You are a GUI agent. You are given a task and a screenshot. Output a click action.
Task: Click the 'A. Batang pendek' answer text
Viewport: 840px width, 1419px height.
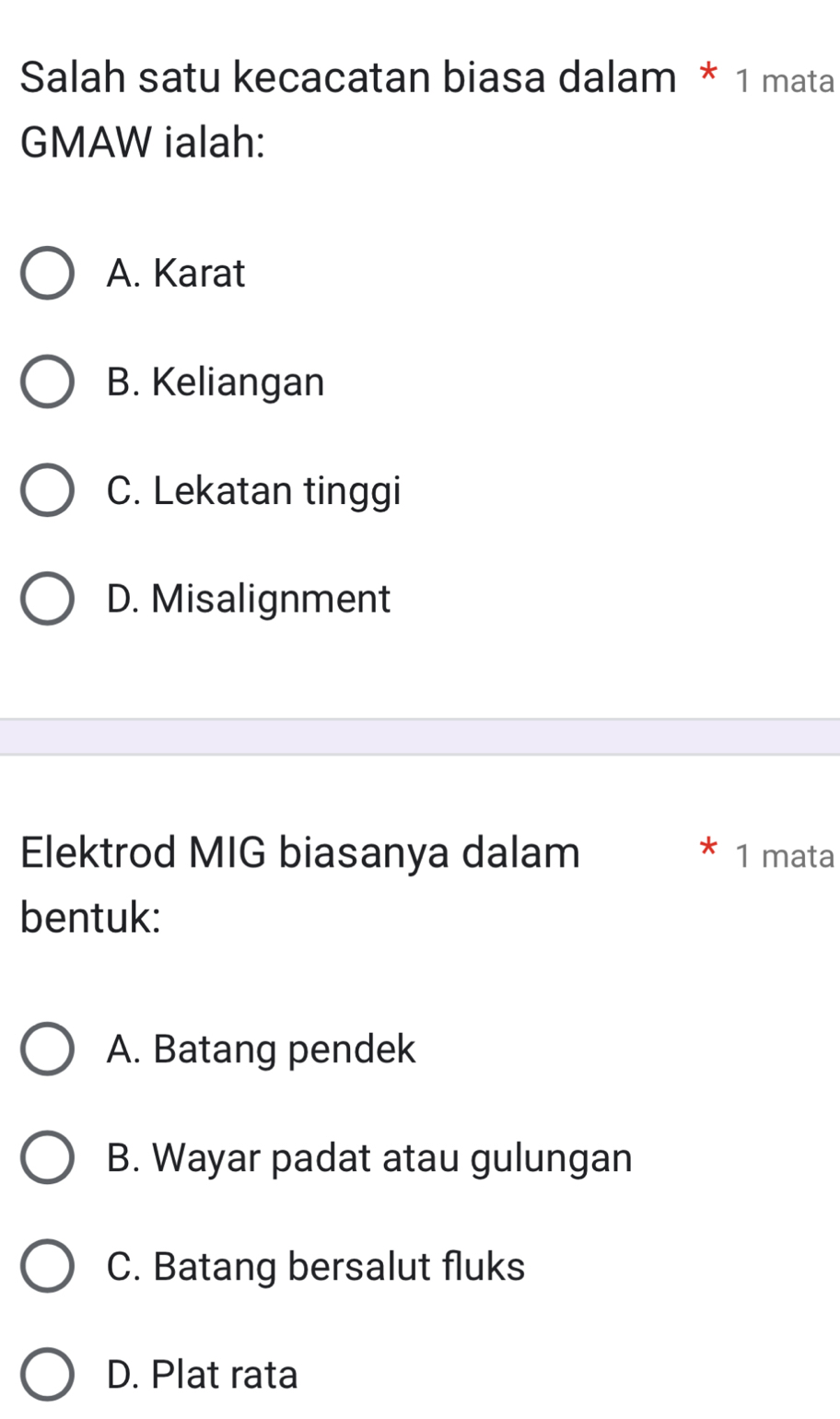pos(261,1050)
